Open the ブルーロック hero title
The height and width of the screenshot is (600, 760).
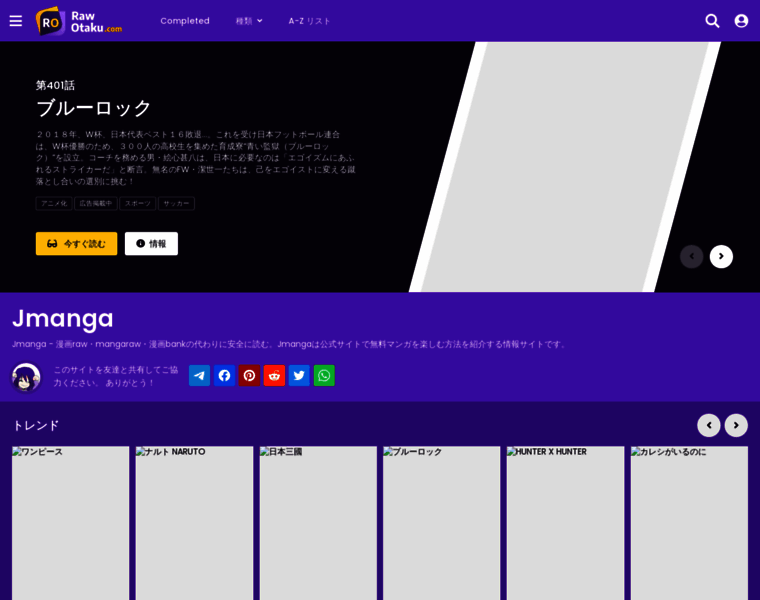point(94,108)
